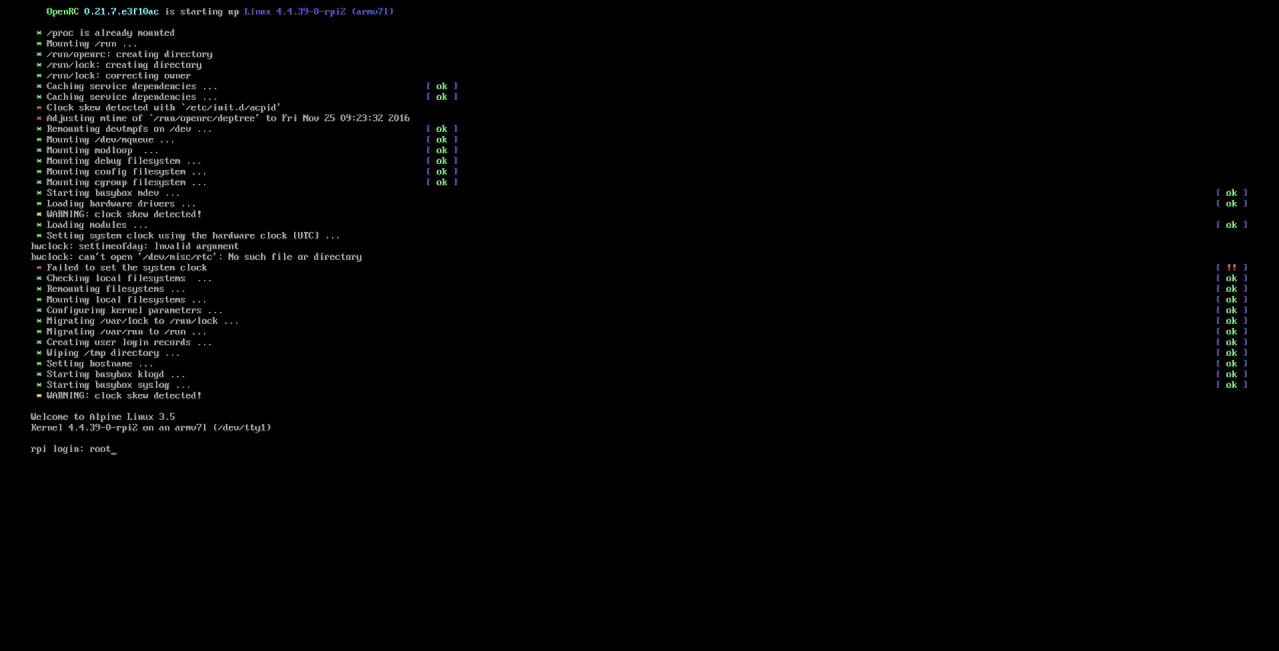Select the typed 'root' username text

[101, 448]
